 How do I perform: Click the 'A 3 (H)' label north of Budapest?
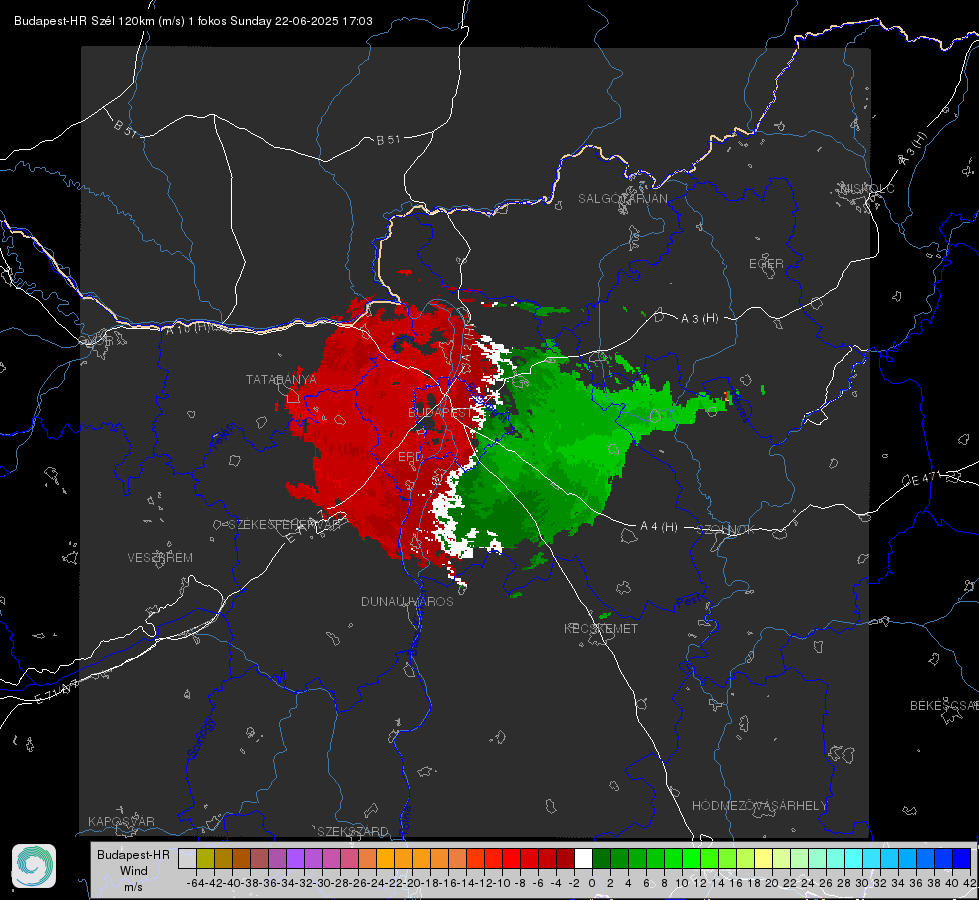tap(699, 319)
